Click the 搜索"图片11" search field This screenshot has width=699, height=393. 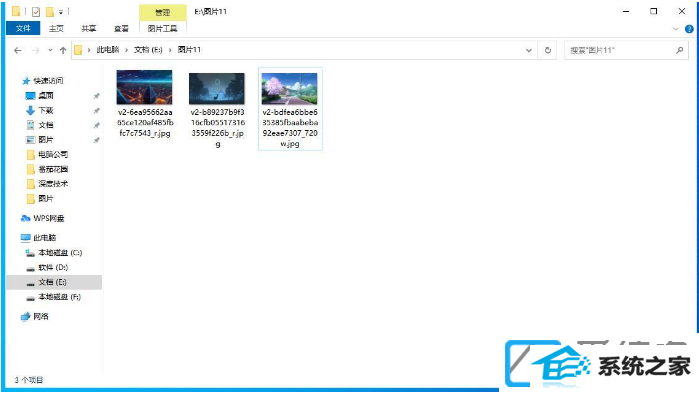(x=621, y=50)
